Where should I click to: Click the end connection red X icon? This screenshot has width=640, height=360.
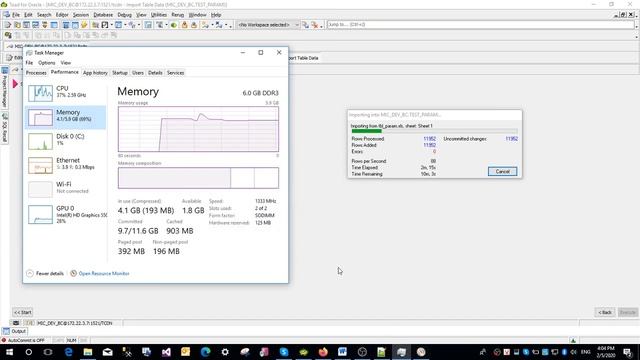pos(314,25)
